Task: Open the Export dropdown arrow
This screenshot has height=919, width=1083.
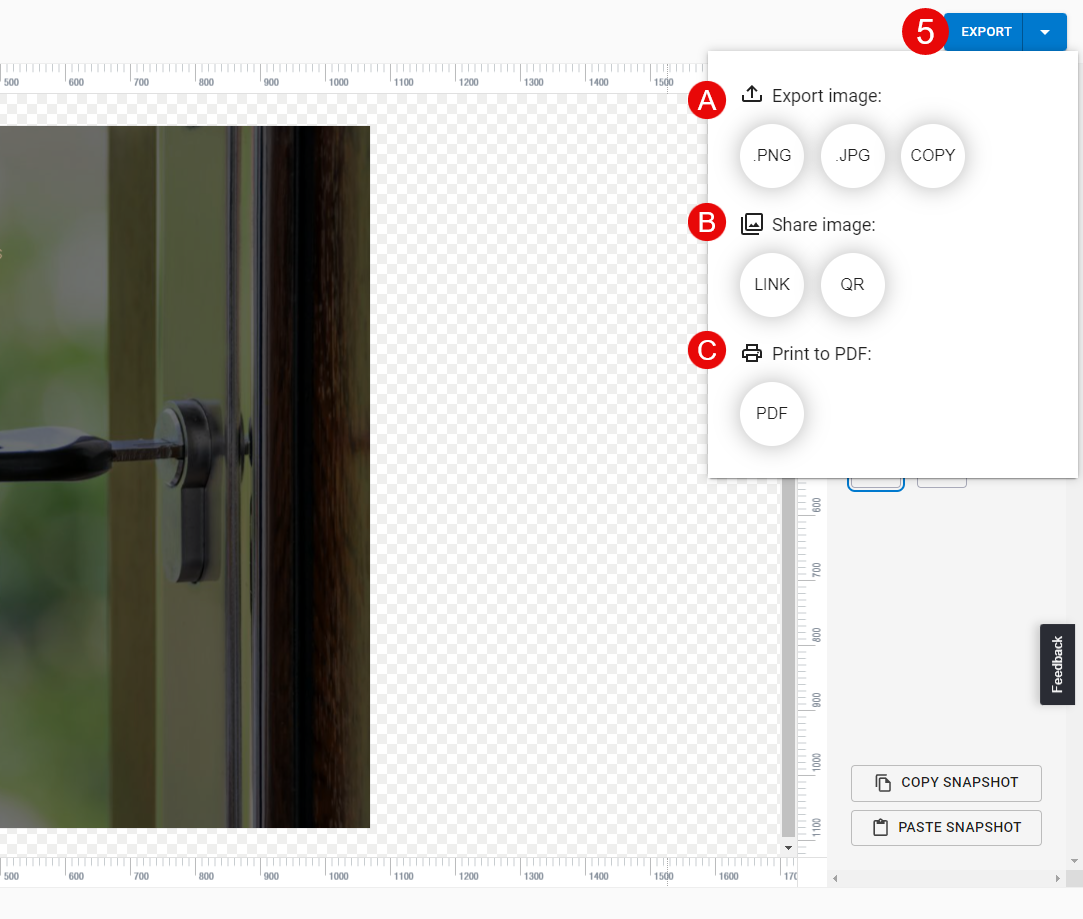Action: pyautogui.click(x=1045, y=32)
